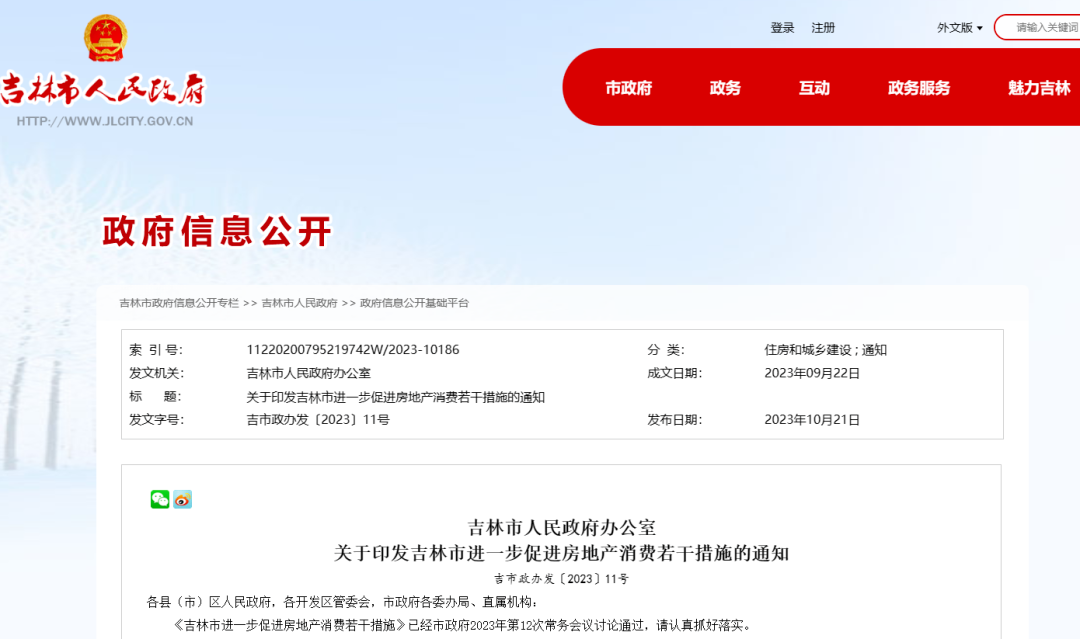1080x639 pixels.
Task: Open the 魅力吉林 navigation menu
Action: tap(1039, 88)
